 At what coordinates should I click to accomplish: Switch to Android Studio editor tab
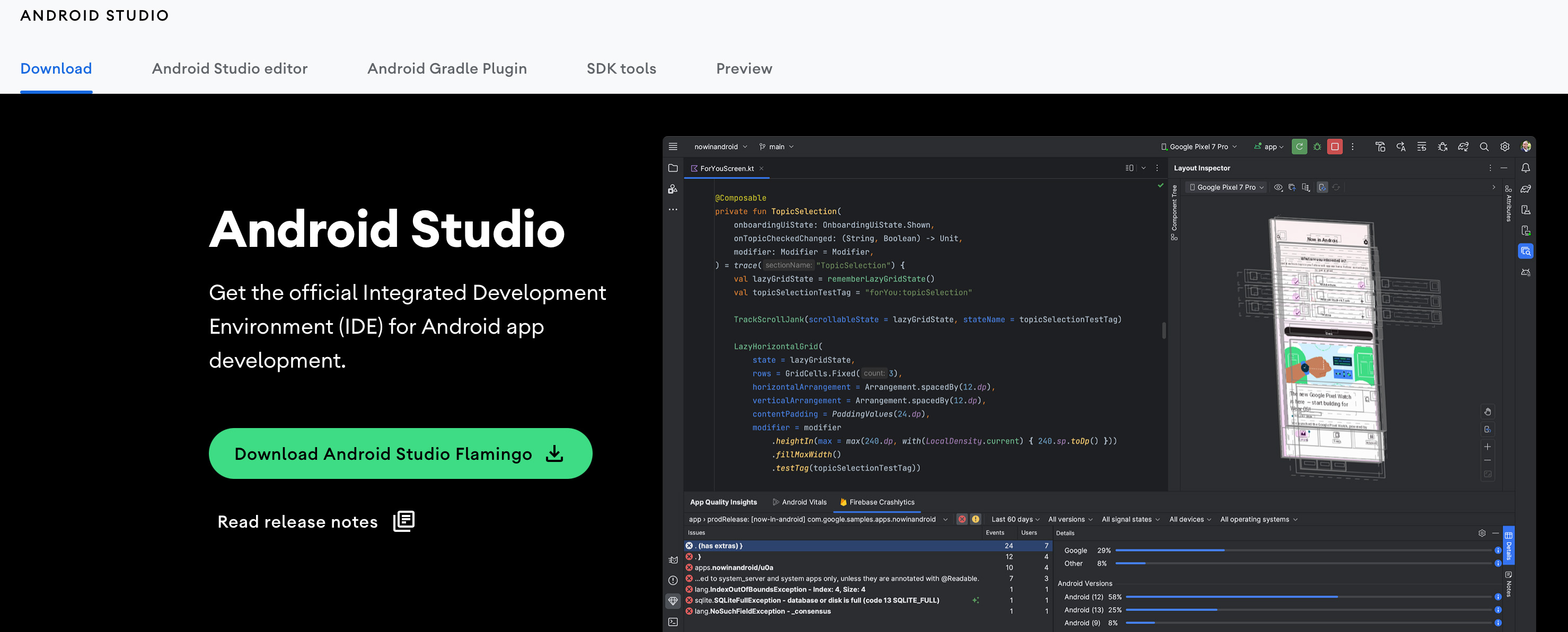(x=229, y=68)
